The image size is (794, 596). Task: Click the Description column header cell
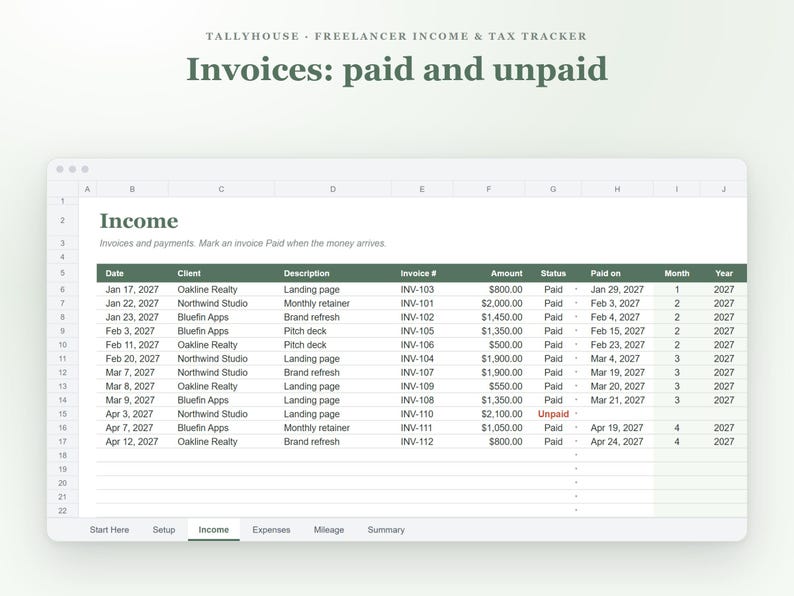(x=333, y=273)
